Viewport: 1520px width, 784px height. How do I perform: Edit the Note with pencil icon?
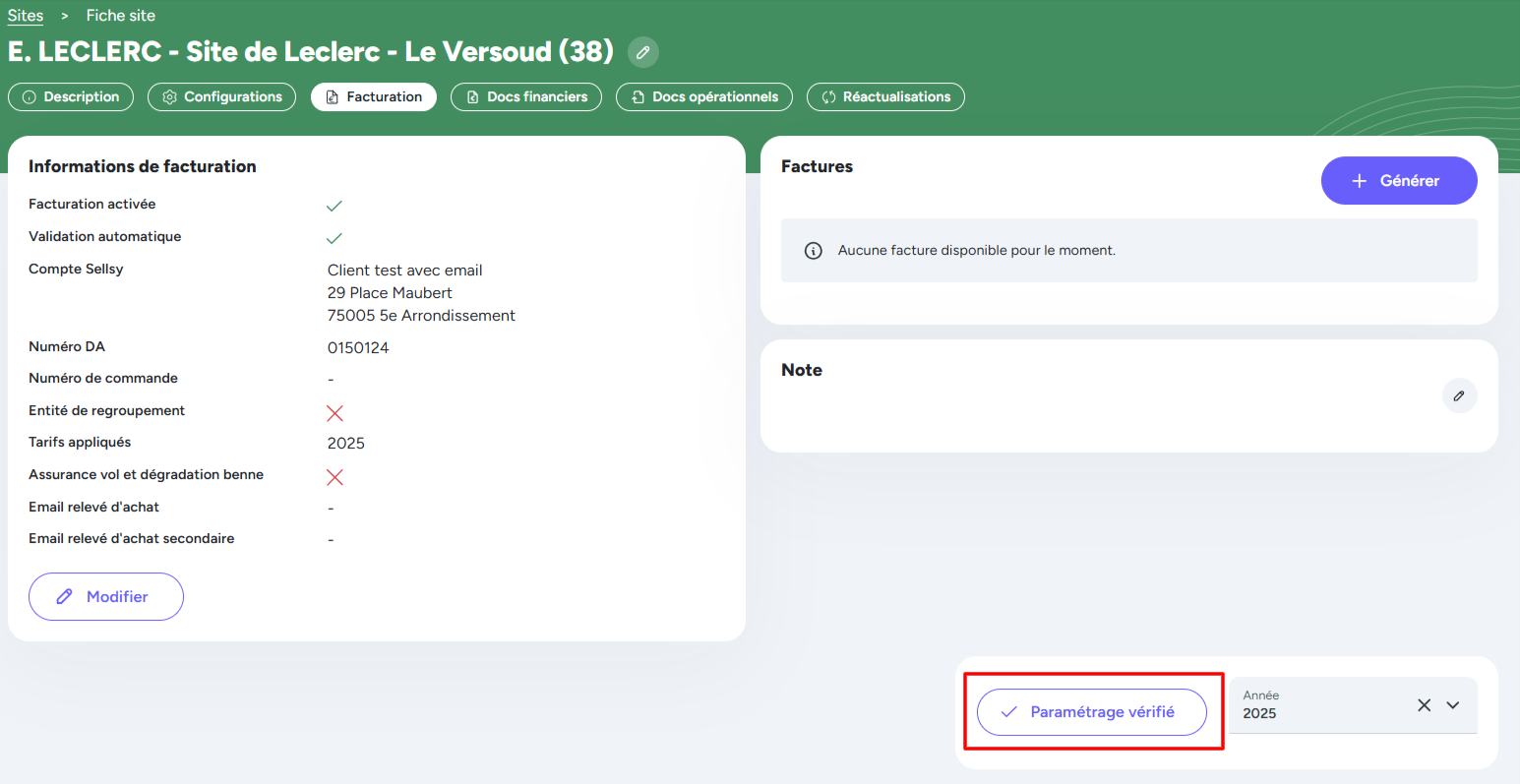tap(1459, 395)
